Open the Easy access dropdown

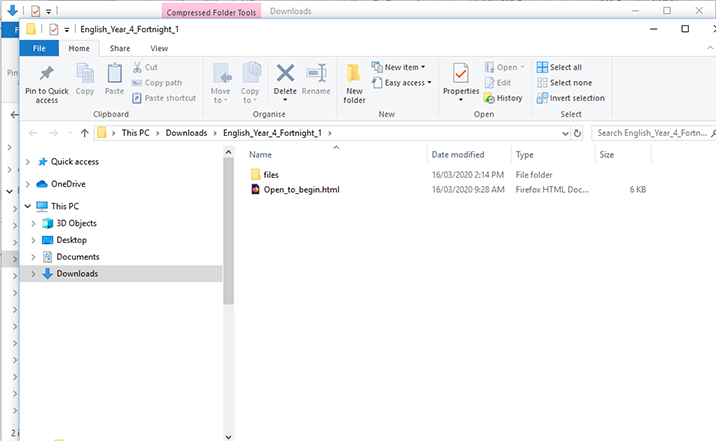tap(401, 83)
